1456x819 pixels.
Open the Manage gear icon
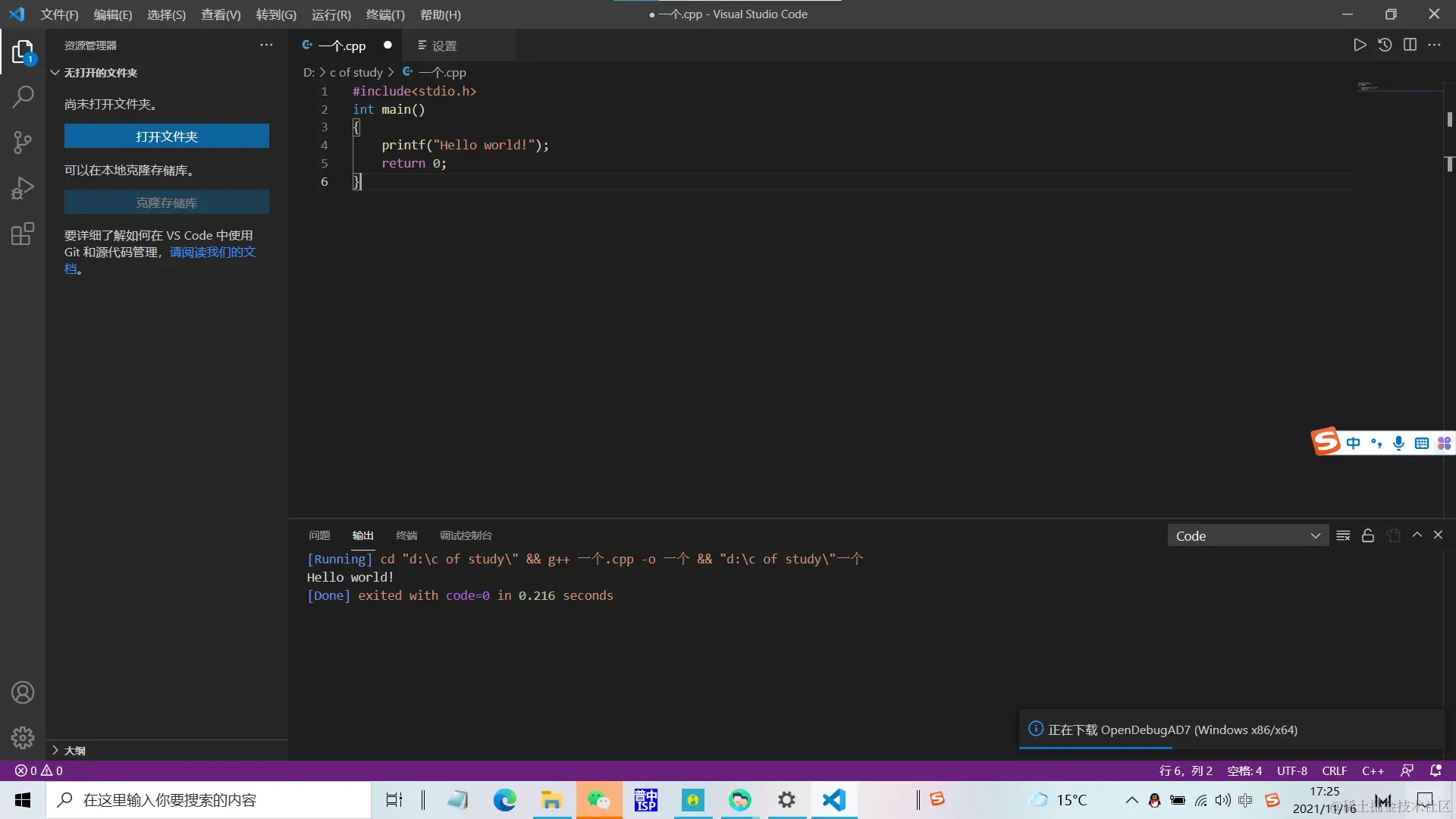(23, 737)
